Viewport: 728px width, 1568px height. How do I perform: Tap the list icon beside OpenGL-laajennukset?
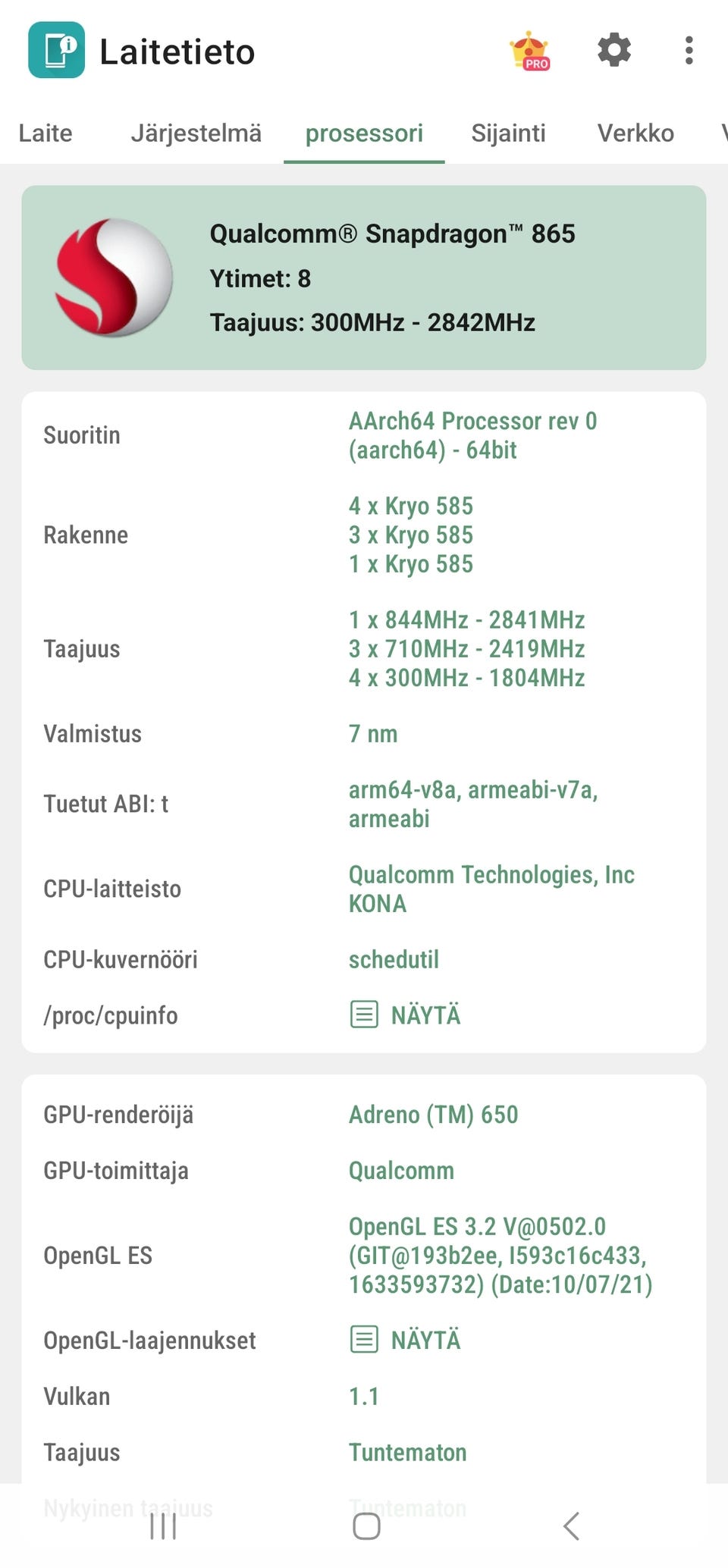(x=364, y=1340)
